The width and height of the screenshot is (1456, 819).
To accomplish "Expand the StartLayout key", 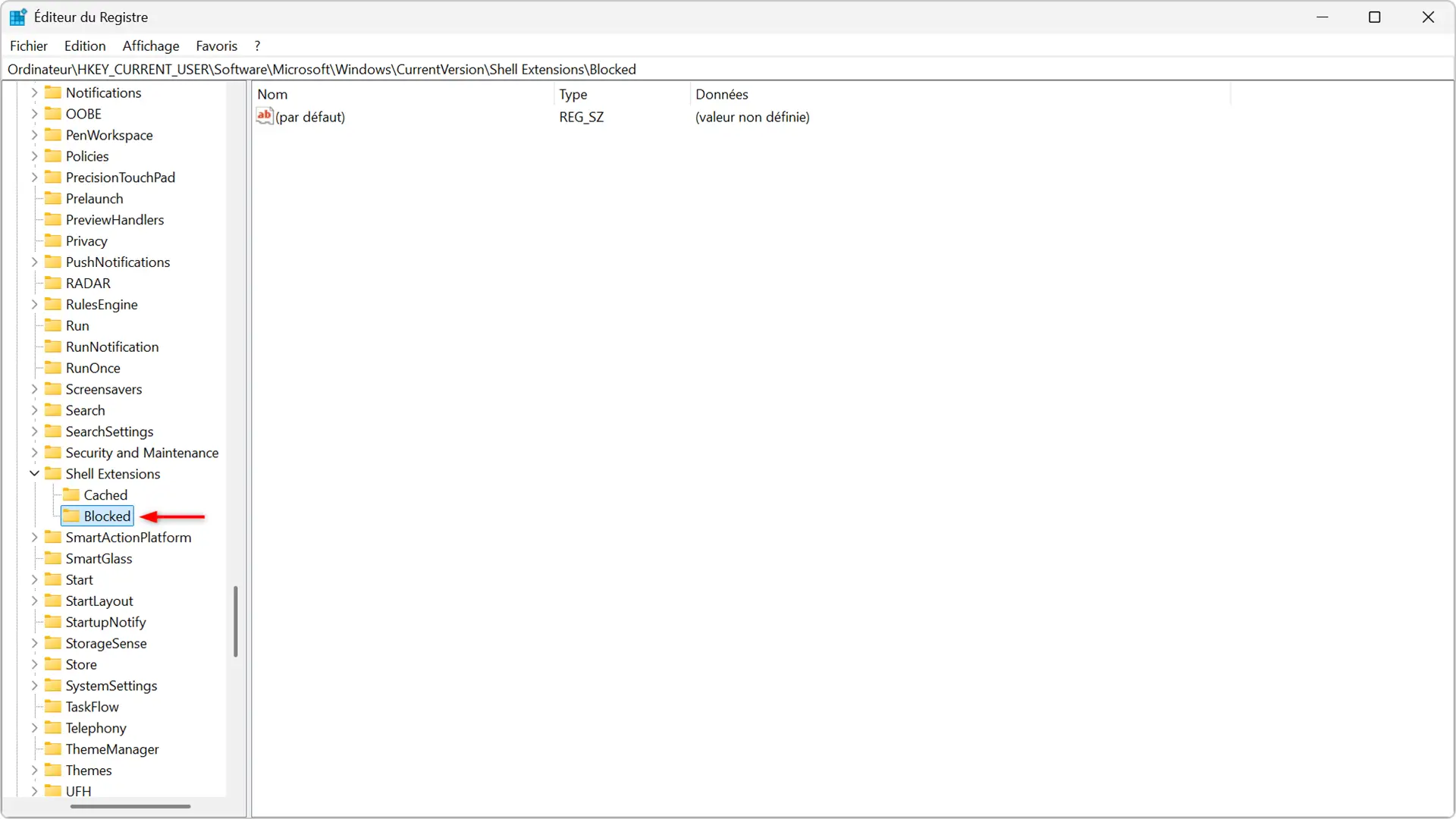I will coord(34,601).
